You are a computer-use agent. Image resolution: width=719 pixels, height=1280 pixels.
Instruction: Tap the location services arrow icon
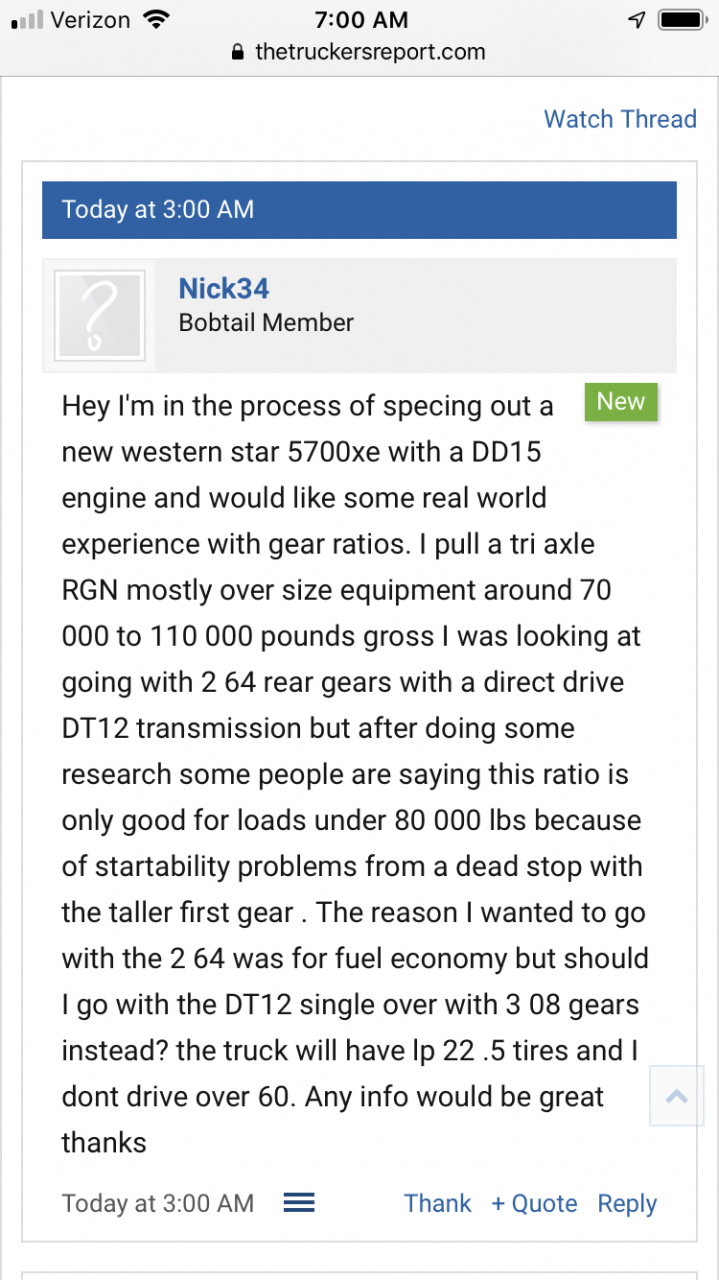637,20
